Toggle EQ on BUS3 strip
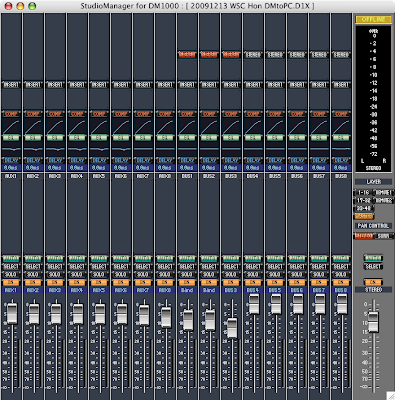 (231, 138)
